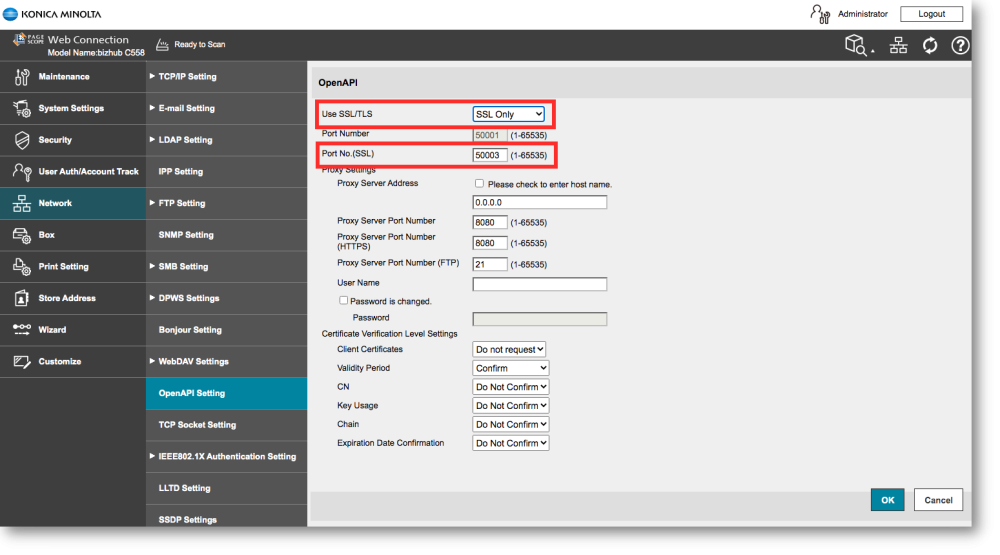Click the User Name input field
This screenshot has height=555, width=1000.
point(540,284)
